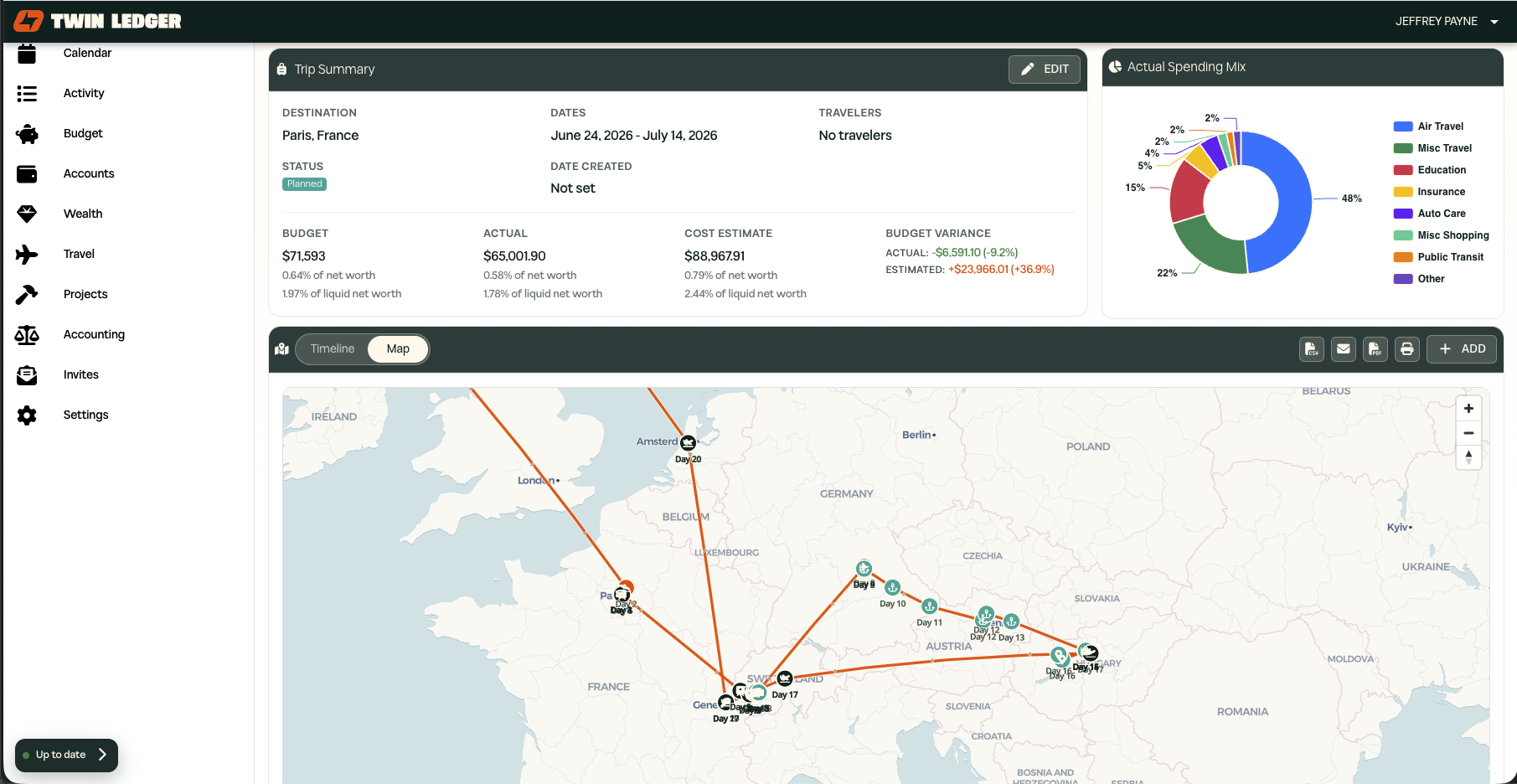Open Settings gear icon
1517x784 pixels.
[x=27, y=415]
